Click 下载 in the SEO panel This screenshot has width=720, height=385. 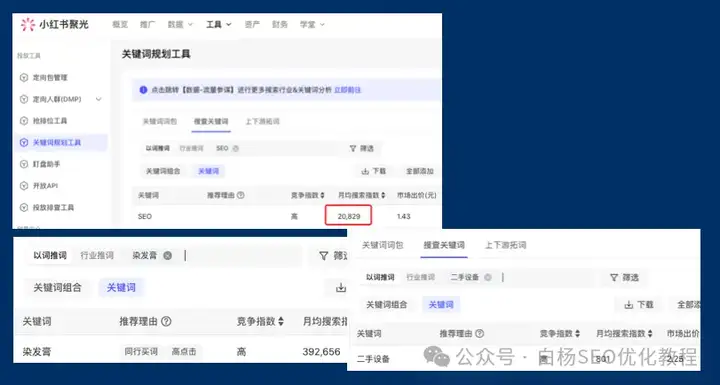[373, 171]
